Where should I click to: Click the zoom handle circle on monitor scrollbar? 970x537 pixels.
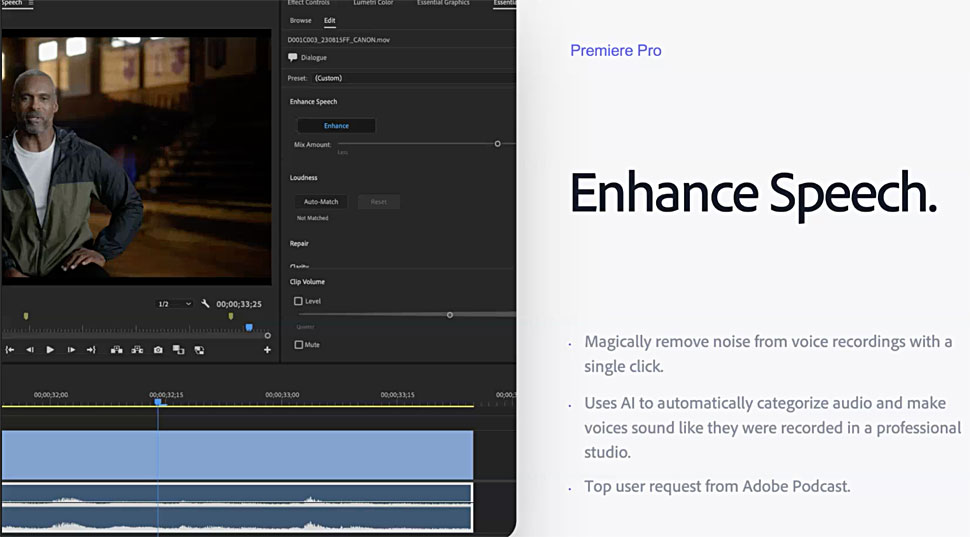pyautogui.click(x=267, y=336)
